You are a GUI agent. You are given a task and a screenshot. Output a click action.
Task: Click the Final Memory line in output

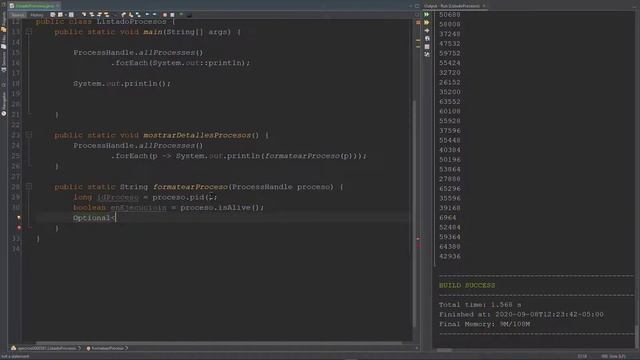[x=484, y=324]
